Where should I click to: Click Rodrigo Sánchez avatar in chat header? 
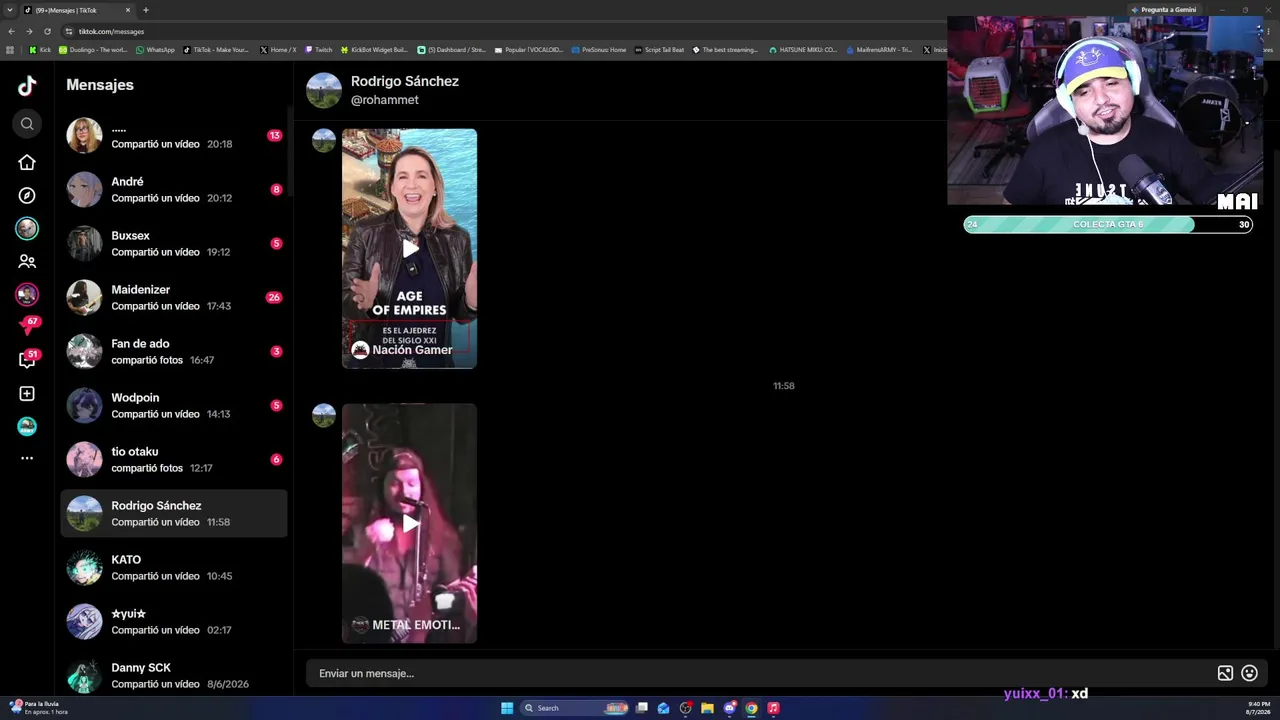coord(324,90)
